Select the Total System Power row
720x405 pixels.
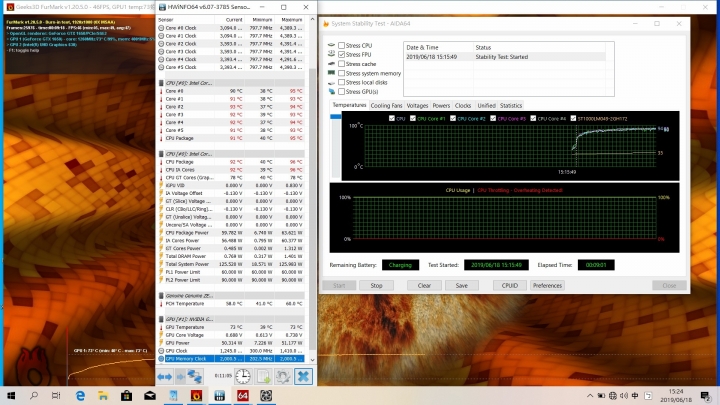point(231,264)
